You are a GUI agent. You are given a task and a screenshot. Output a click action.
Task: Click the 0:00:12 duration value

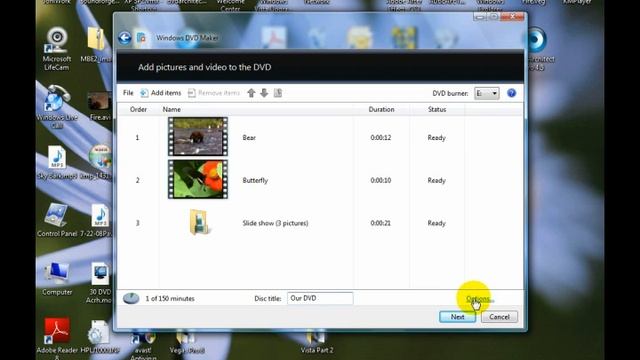coord(380,138)
